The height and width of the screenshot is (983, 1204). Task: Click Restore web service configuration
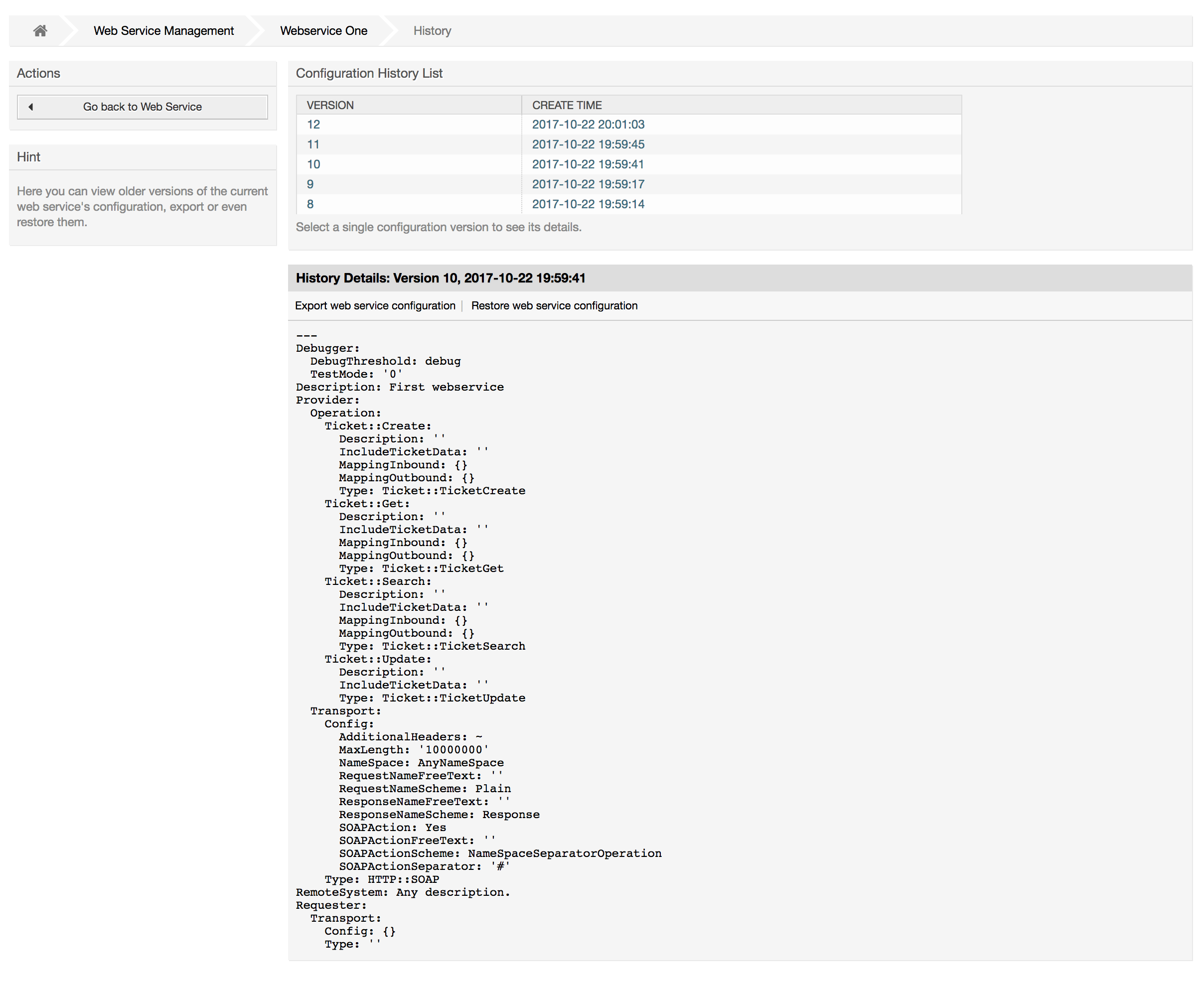pos(554,305)
